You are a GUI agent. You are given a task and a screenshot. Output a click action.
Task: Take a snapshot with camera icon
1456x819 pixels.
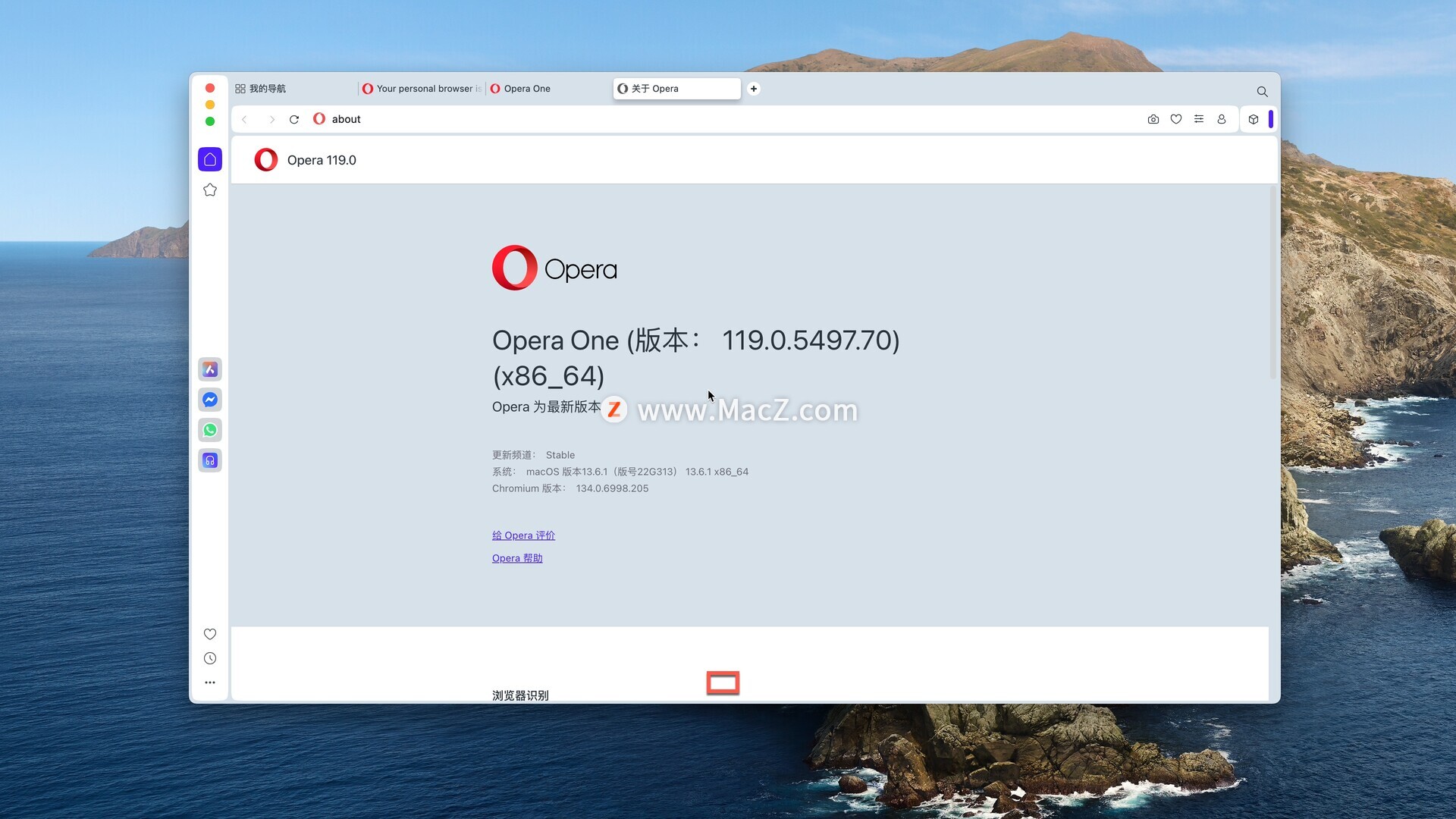tap(1153, 119)
